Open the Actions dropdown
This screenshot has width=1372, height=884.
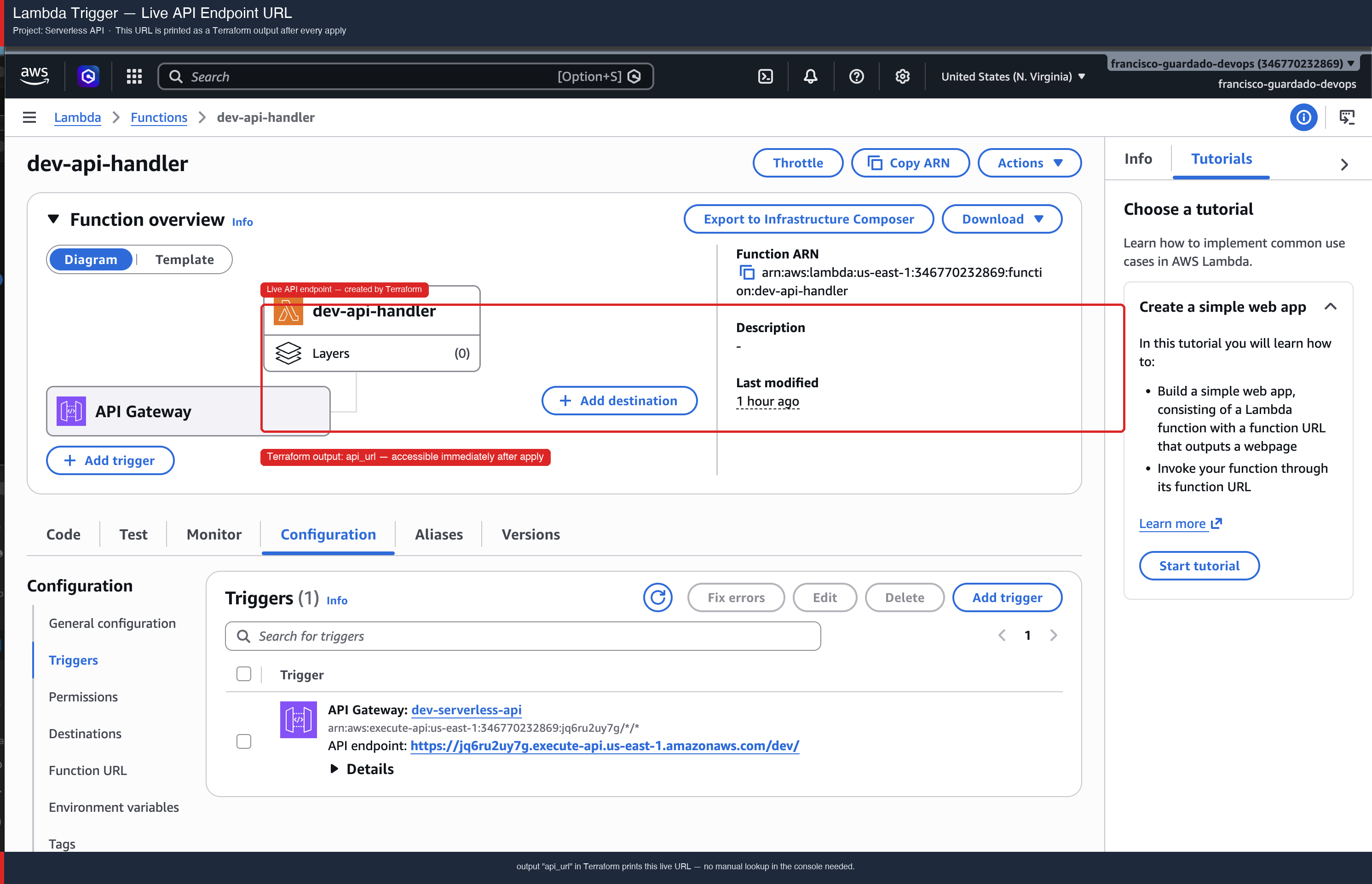(x=1029, y=163)
